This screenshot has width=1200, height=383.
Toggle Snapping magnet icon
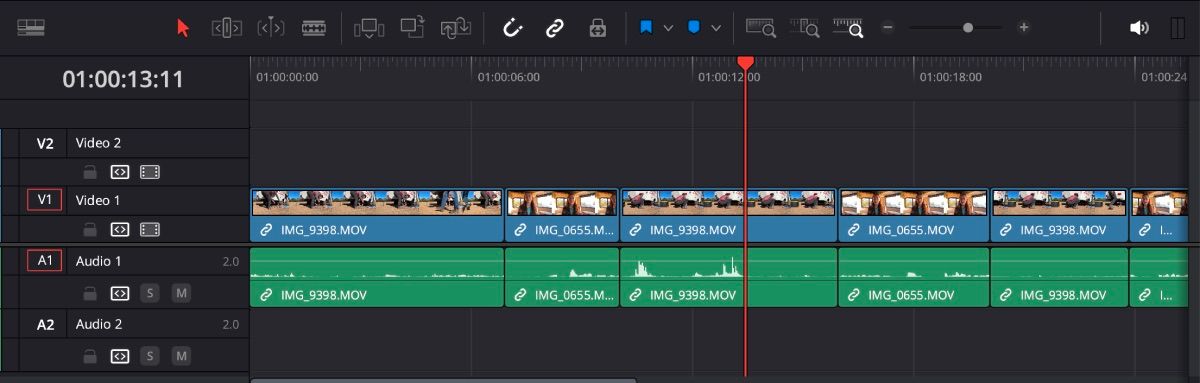pyautogui.click(x=512, y=28)
